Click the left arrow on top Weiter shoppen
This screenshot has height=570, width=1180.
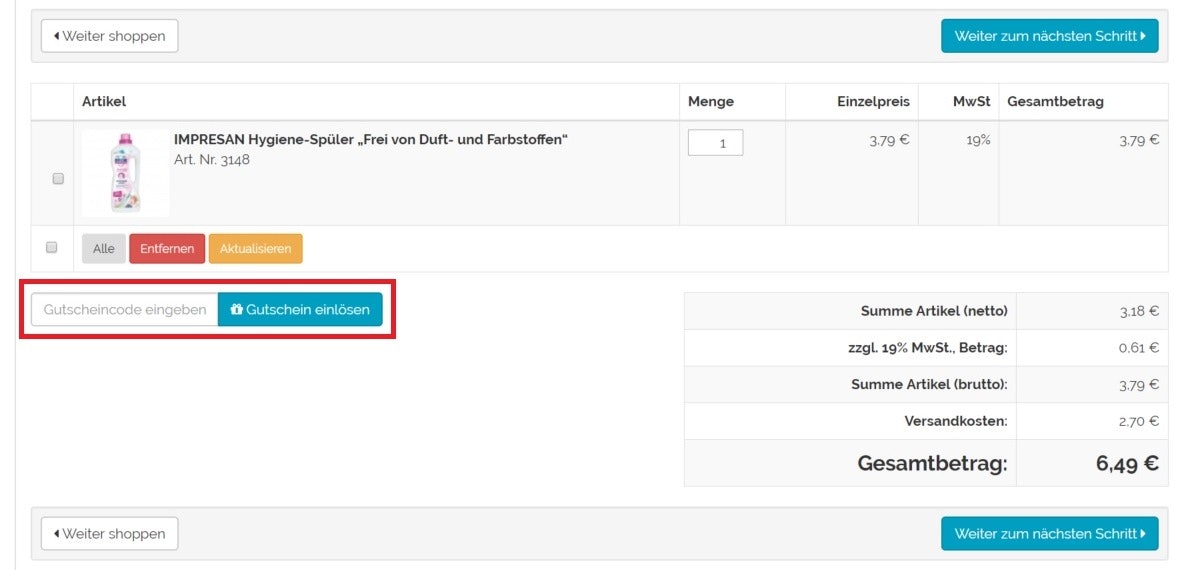[57, 36]
